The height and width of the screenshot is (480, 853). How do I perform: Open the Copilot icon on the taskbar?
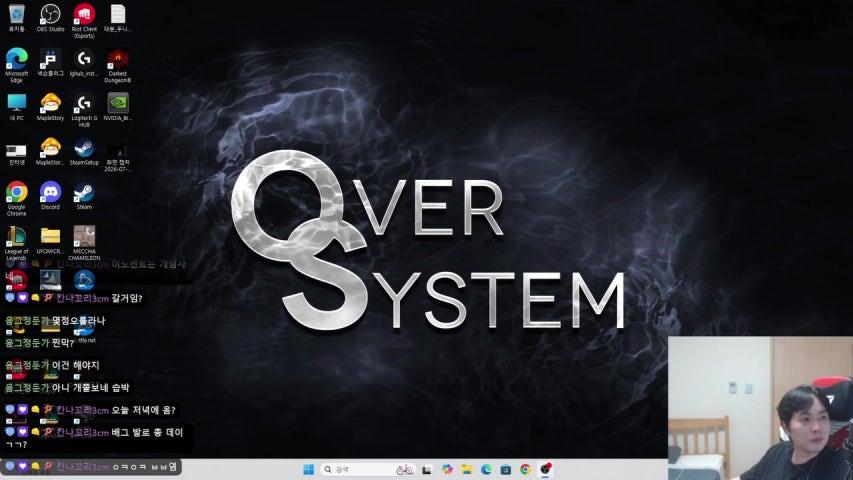coord(447,469)
